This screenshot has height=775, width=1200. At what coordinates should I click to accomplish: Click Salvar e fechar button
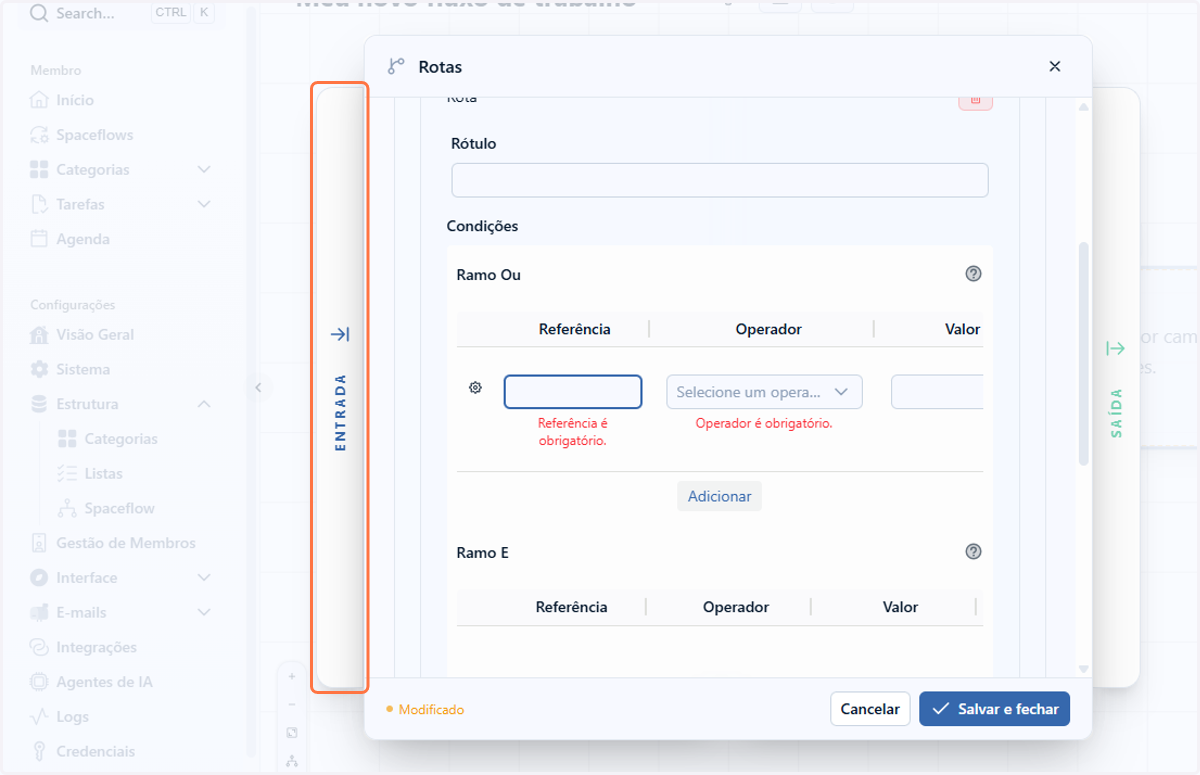point(995,709)
